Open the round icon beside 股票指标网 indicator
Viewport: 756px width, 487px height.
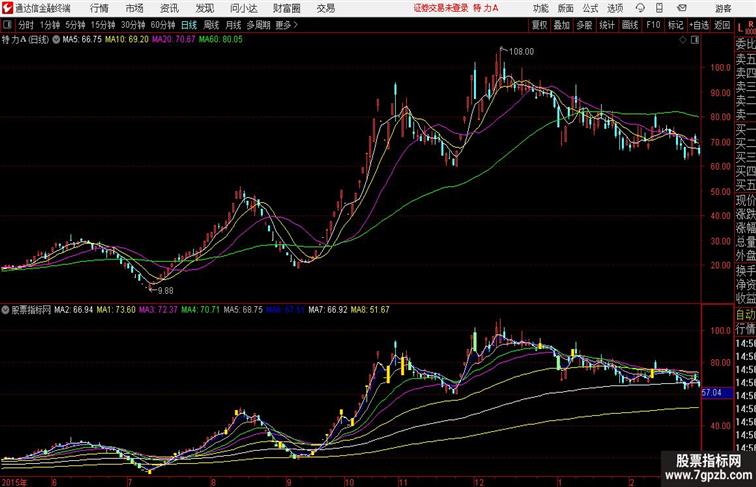pos(5,310)
